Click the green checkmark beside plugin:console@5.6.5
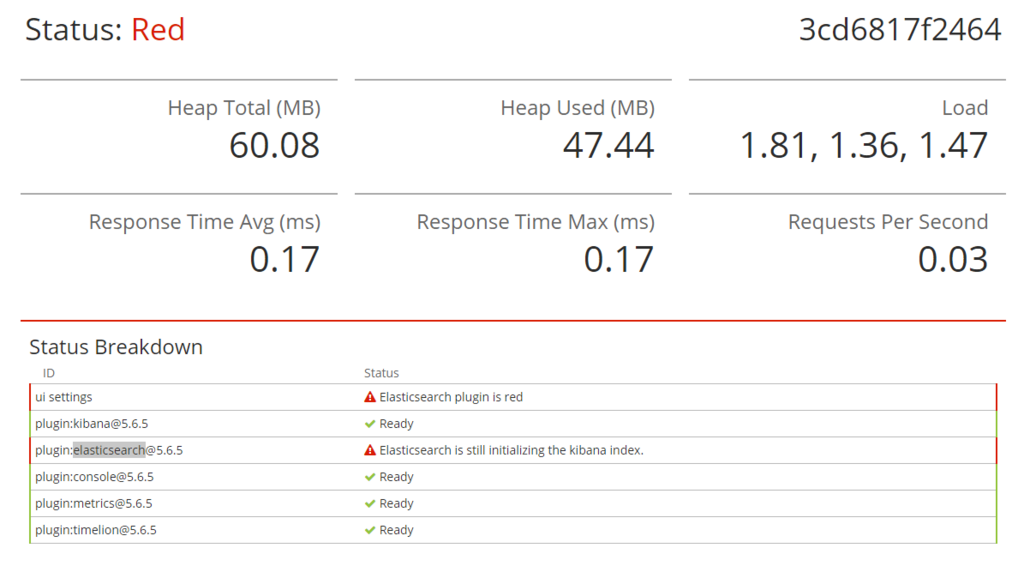Image resolution: width=1024 pixels, height=566 pixels. [370, 477]
